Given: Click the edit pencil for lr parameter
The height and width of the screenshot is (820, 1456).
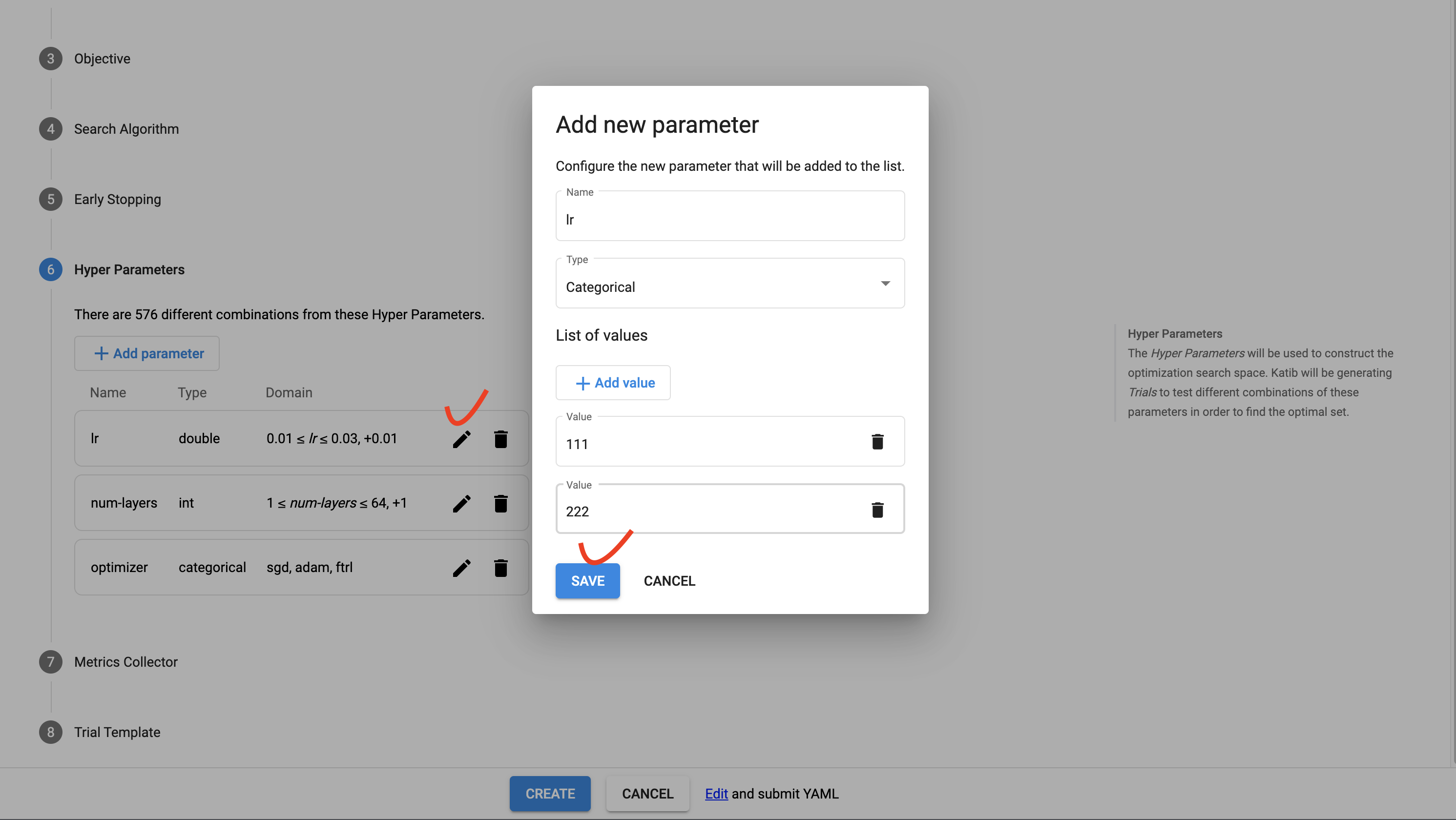Looking at the screenshot, I should click(461, 439).
